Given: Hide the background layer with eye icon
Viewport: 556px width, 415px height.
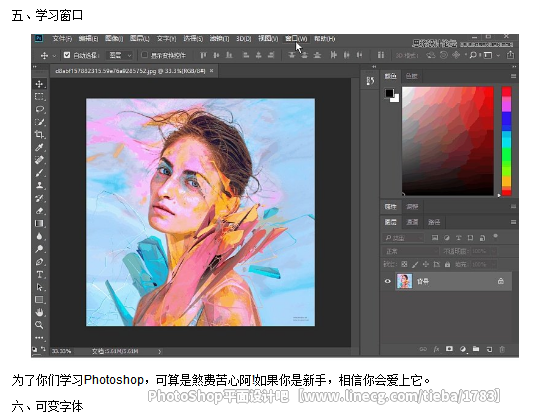Looking at the screenshot, I should [388, 281].
